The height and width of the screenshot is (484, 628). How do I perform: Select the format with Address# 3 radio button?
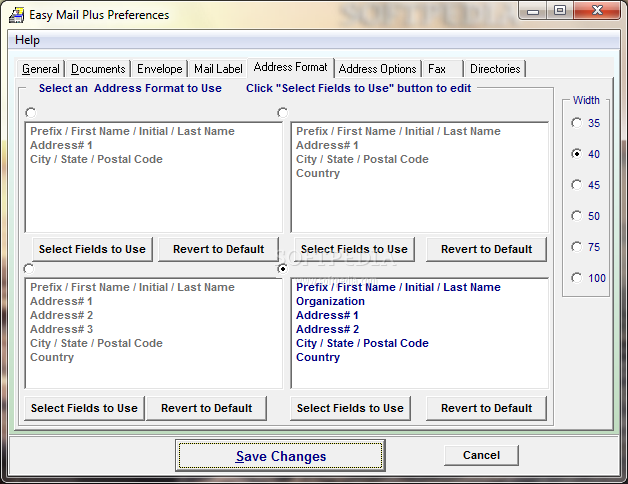point(29,269)
